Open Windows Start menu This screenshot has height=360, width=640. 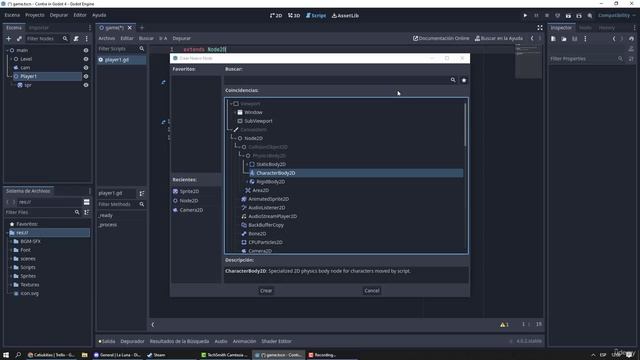[x=6, y=355]
